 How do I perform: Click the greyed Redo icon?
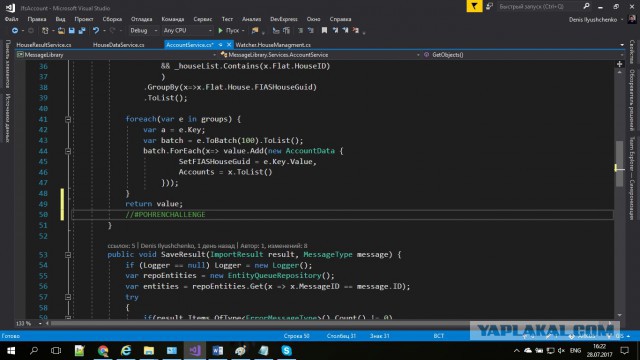click(x=112, y=31)
